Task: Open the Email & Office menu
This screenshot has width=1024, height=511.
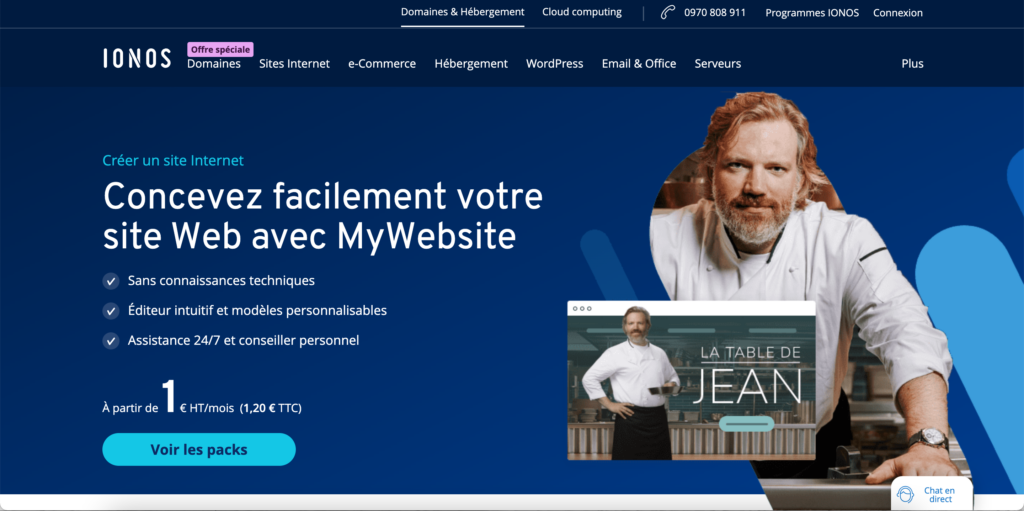Action: coord(639,64)
